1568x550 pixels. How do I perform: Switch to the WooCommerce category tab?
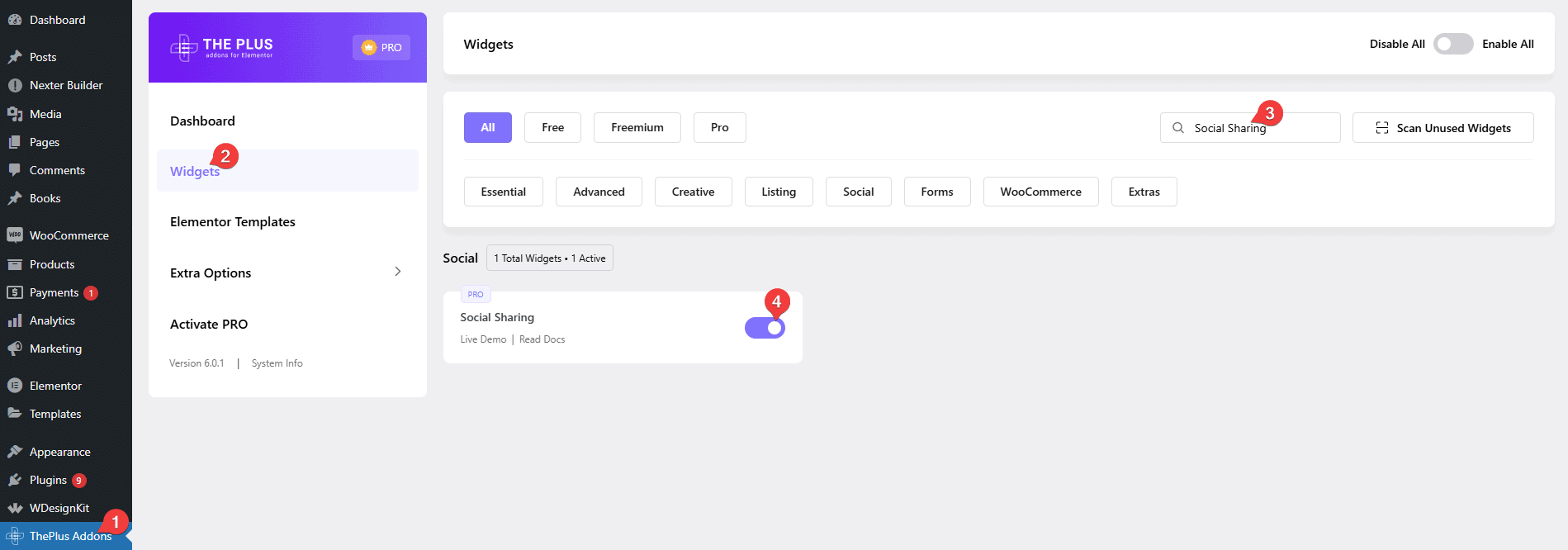pos(1040,192)
